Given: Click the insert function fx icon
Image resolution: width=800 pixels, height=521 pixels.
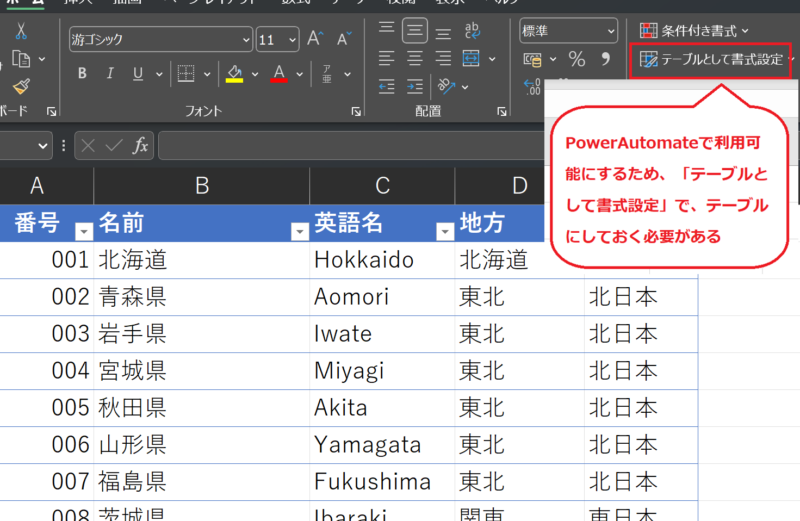Looking at the screenshot, I should (x=141, y=146).
